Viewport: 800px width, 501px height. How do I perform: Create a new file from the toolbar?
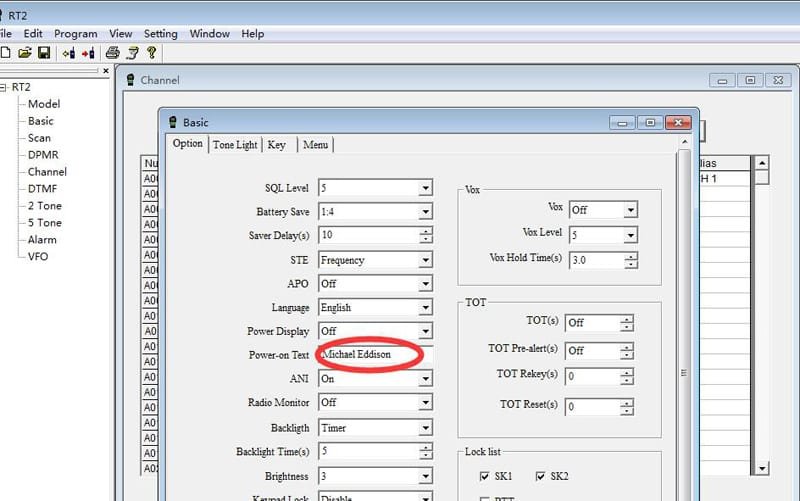click(5, 53)
